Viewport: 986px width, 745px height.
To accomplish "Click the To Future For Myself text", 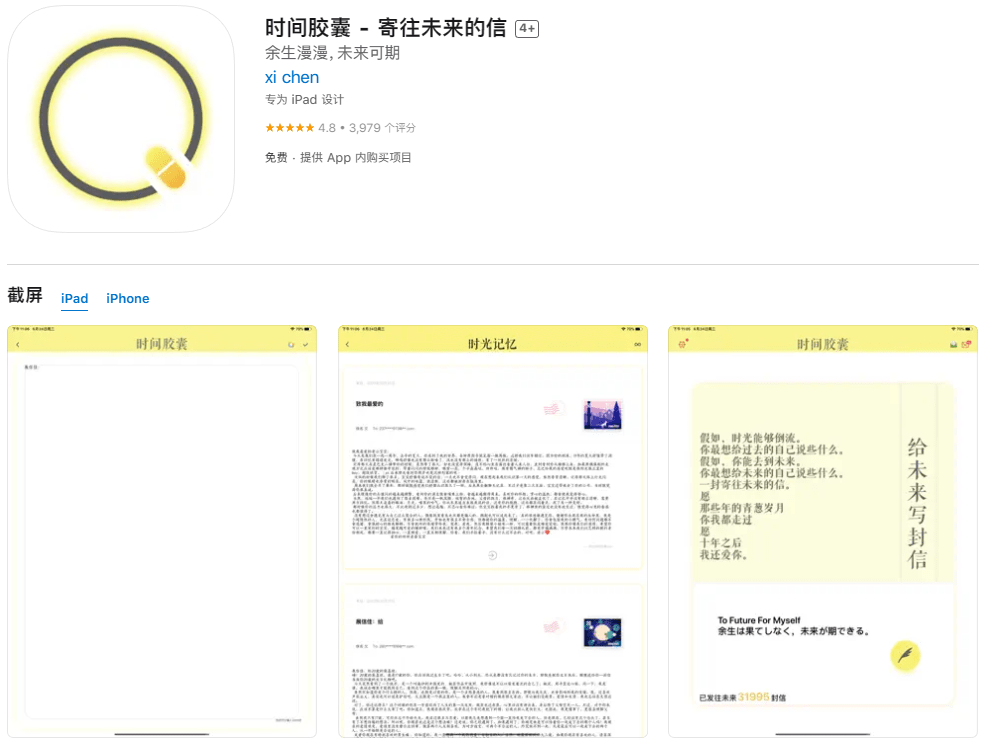I will [759, 620].
